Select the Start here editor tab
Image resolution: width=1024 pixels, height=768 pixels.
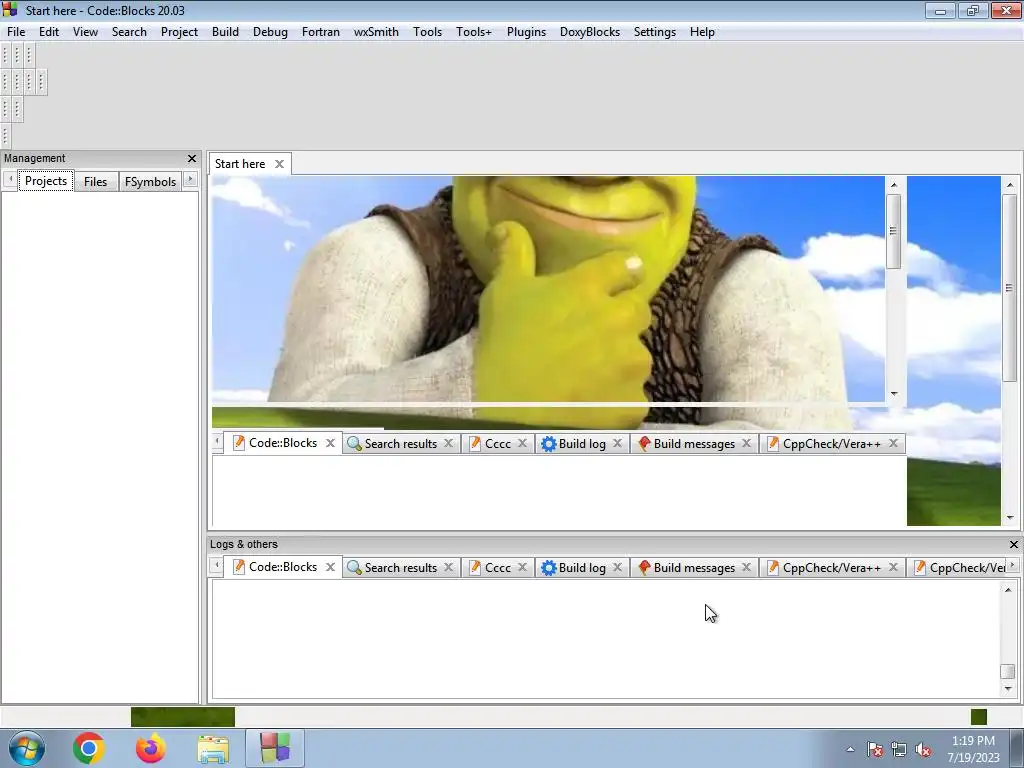[240, 164]
